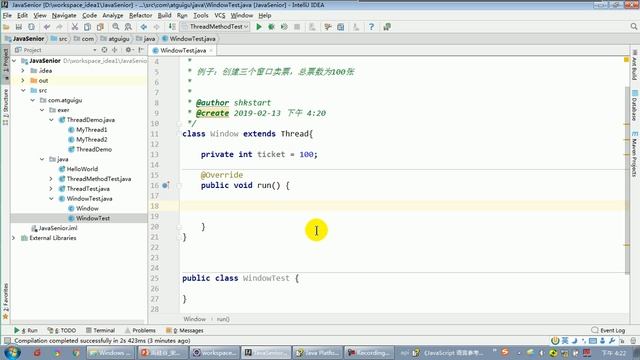
Task: Open Project Structure toolbar icon
Action: [341, 27]
